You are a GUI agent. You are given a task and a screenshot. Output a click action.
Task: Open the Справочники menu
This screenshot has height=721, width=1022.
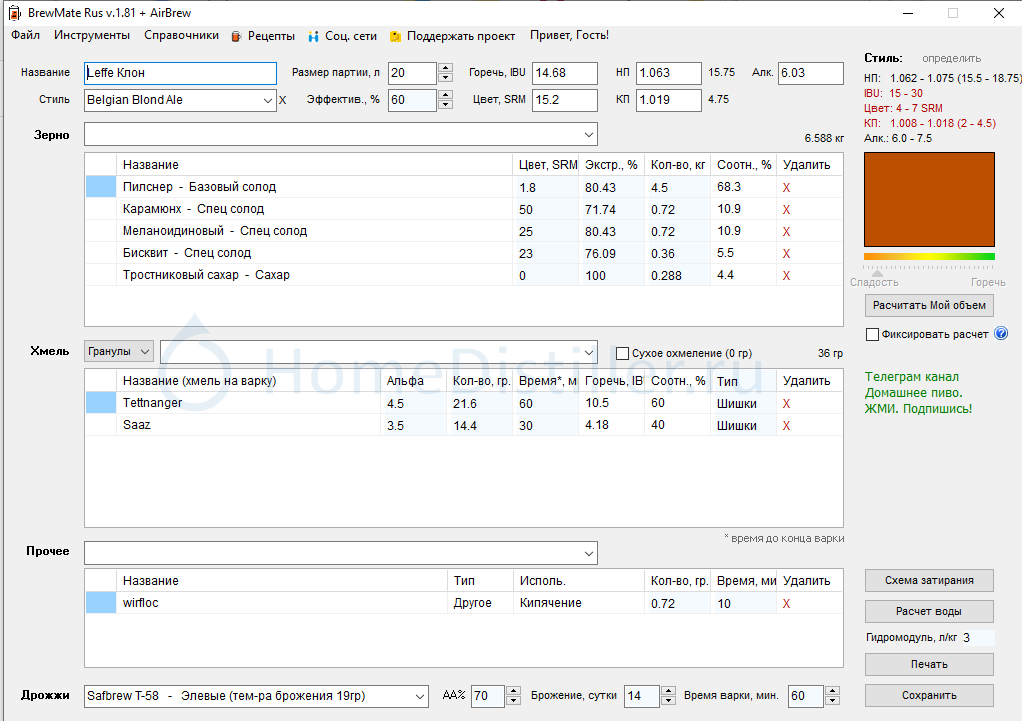[181, 35]
